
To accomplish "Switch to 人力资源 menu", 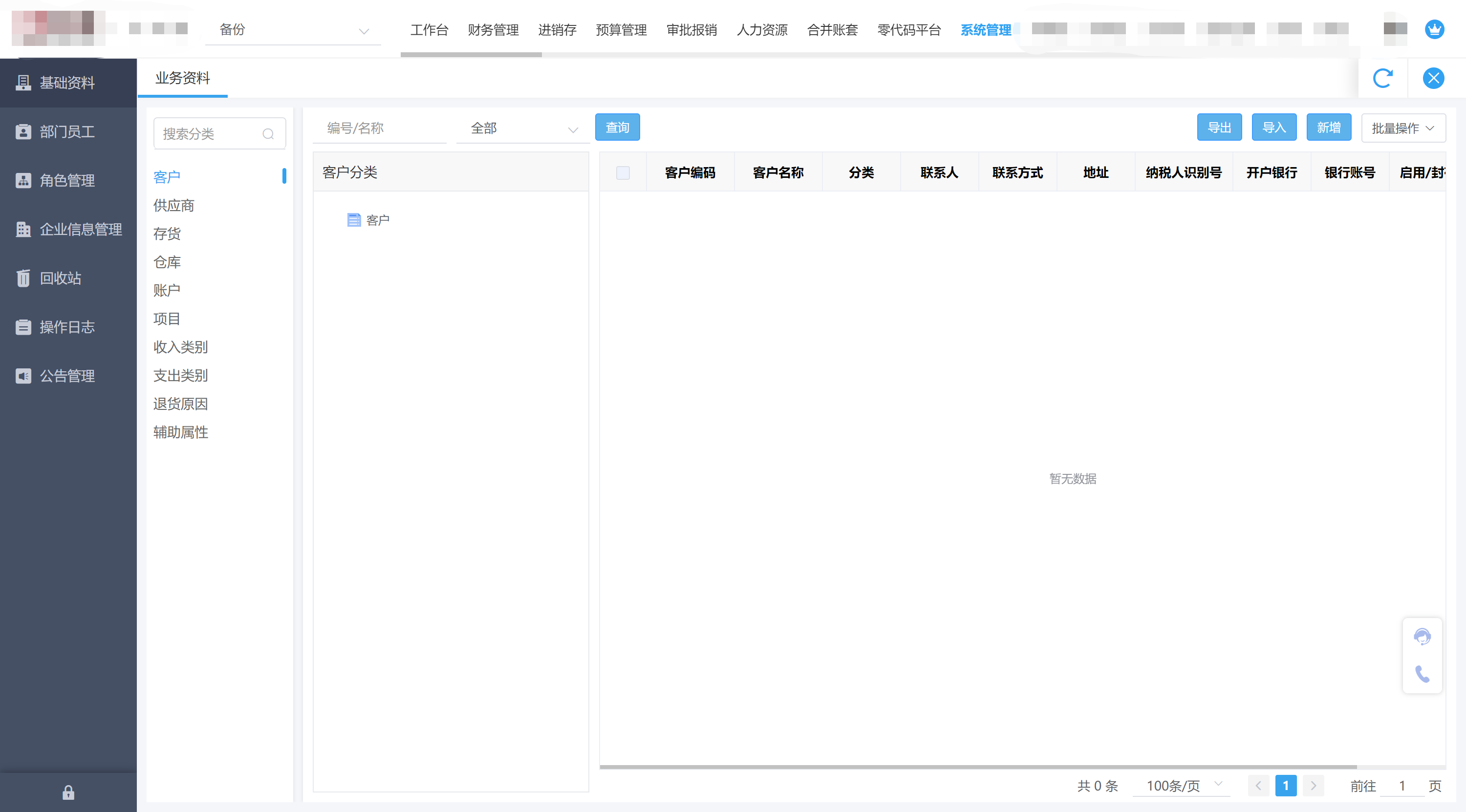I will [x=763, y=30].
